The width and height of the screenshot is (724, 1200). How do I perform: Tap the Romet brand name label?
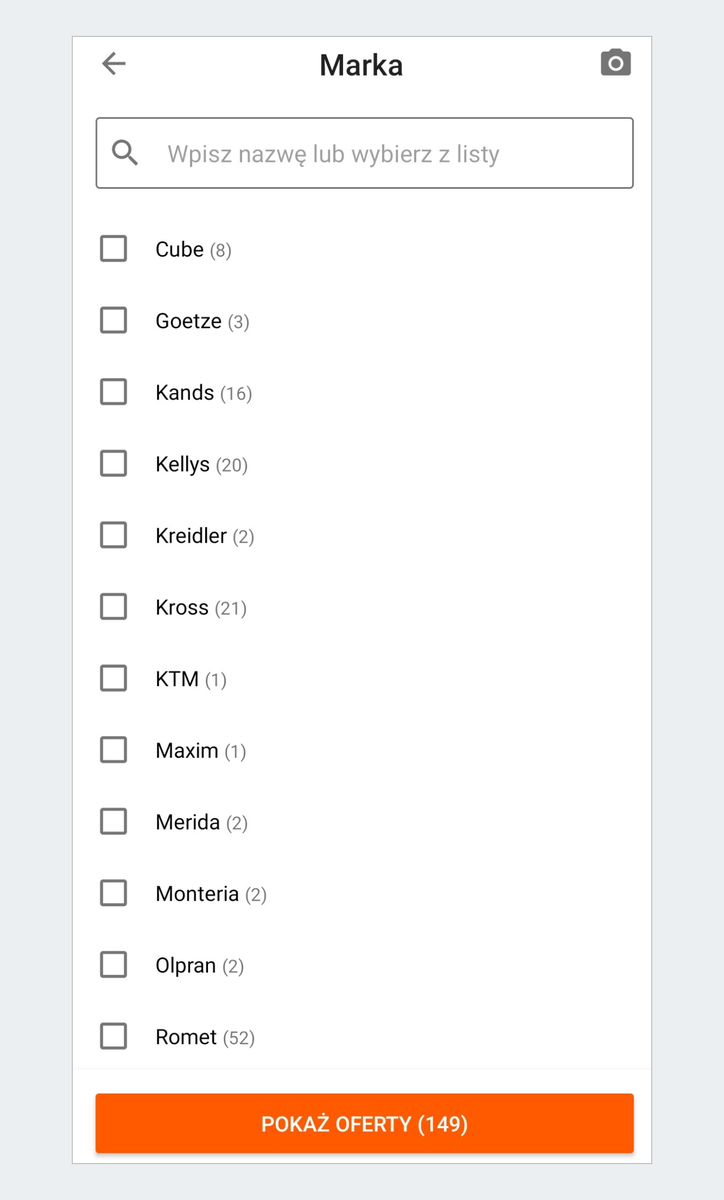point(186,1037)
